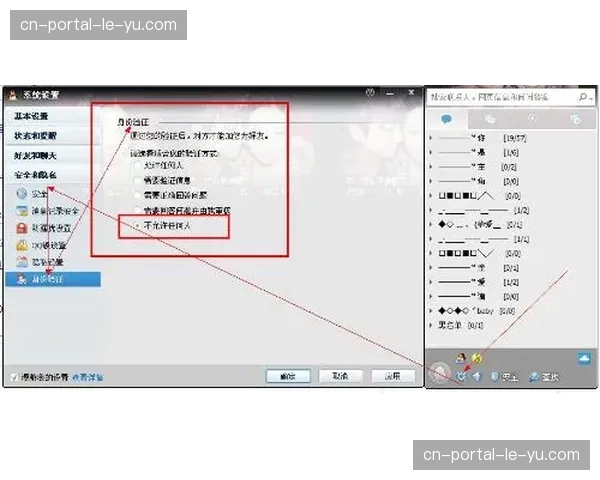Screen dimensions: 600x480
Task: Open the 状态和提醒 category
Action: (x=53, y=136)
